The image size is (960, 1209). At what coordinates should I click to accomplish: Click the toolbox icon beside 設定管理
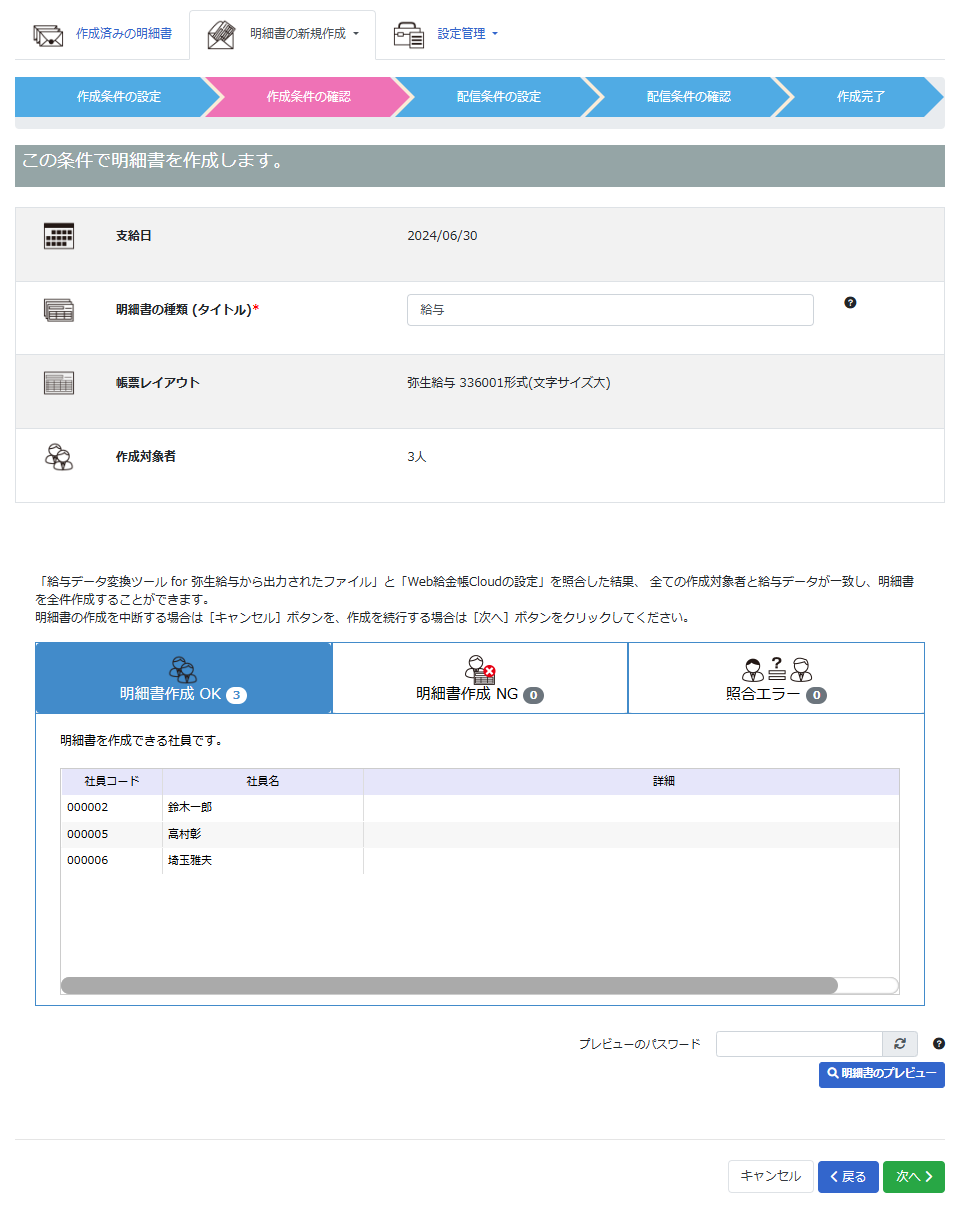point(408,34)
